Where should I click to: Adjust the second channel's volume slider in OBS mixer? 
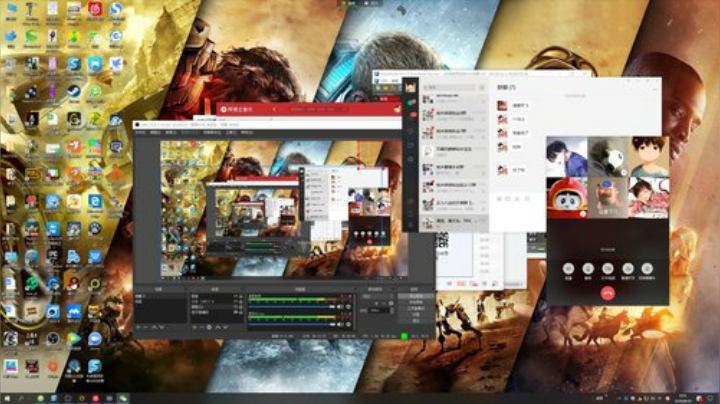coord(292,324)
